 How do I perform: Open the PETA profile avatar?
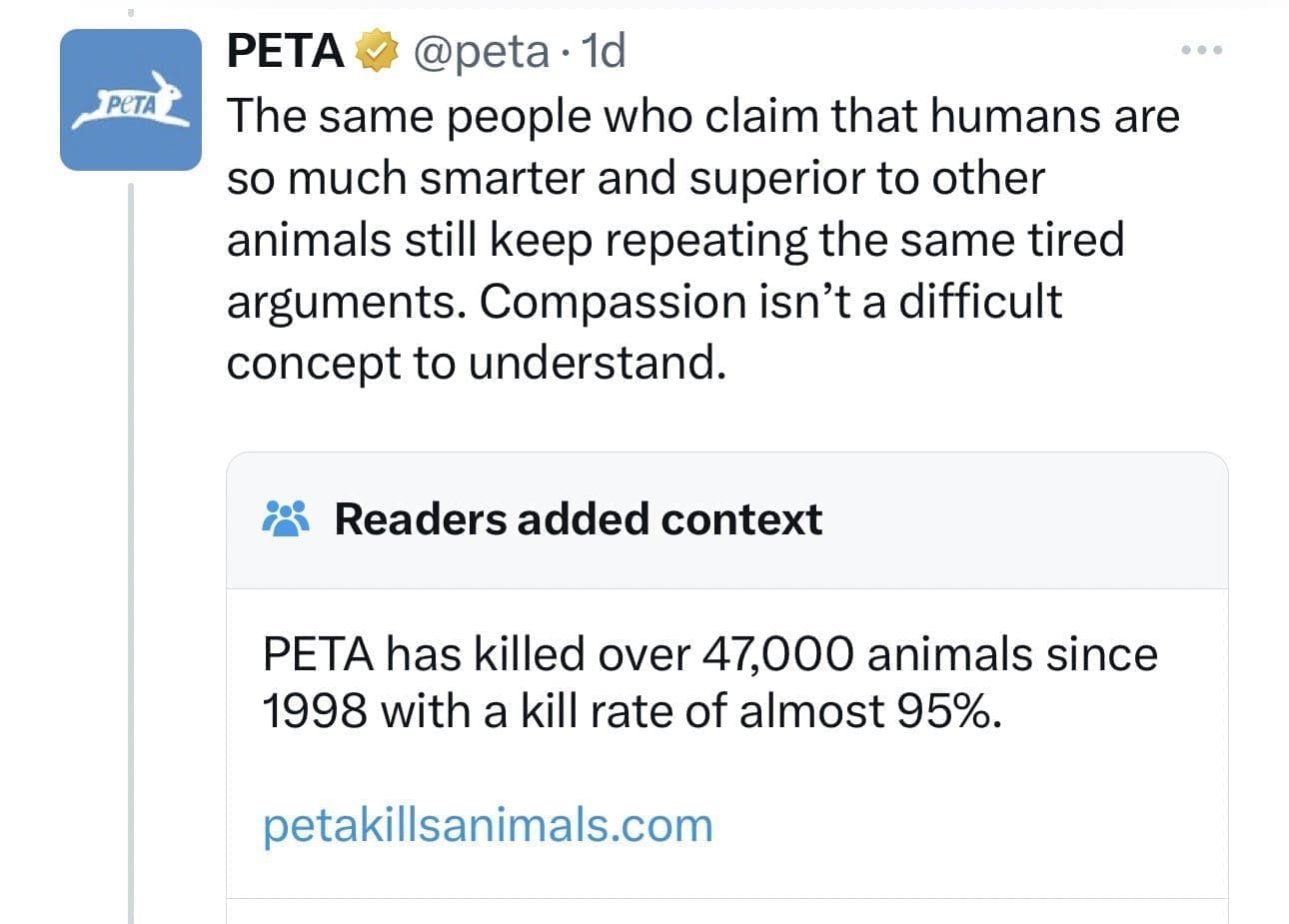click(130, 100)
